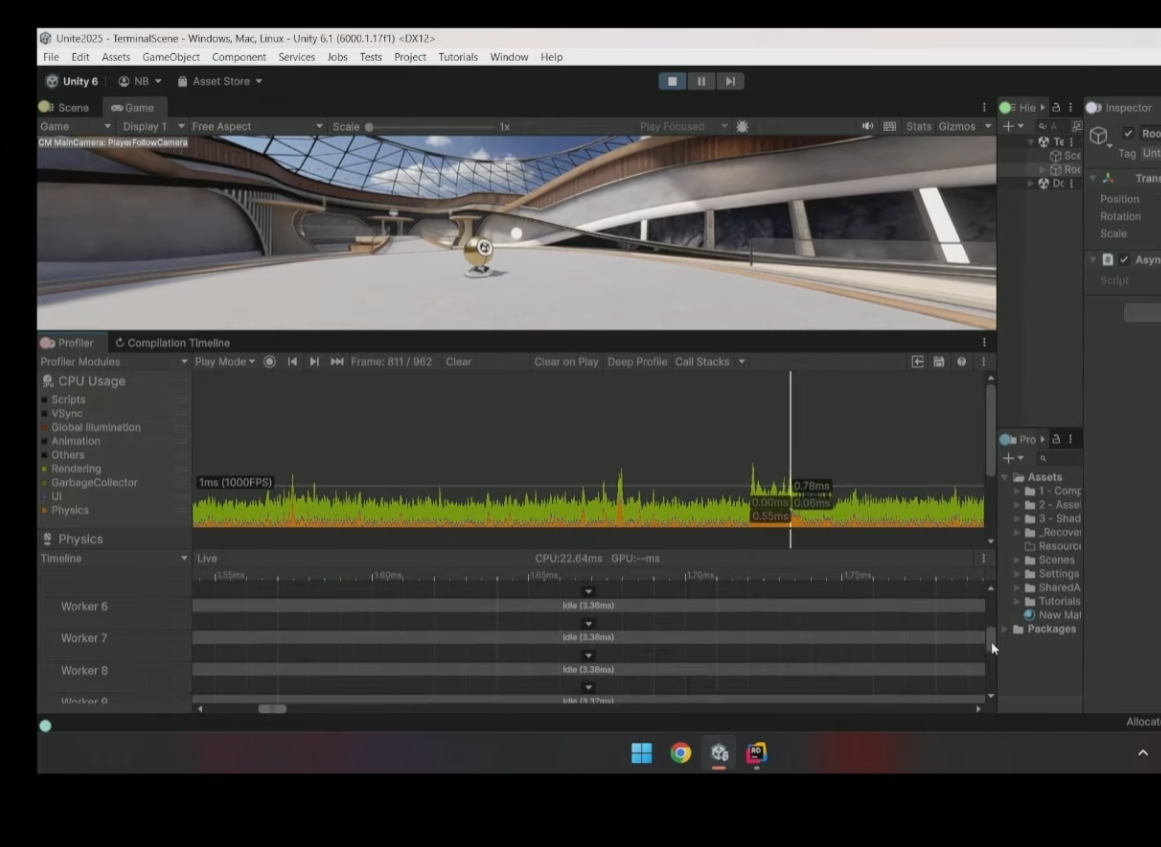Toggle the profiler record button

click(x=270, y=361)
